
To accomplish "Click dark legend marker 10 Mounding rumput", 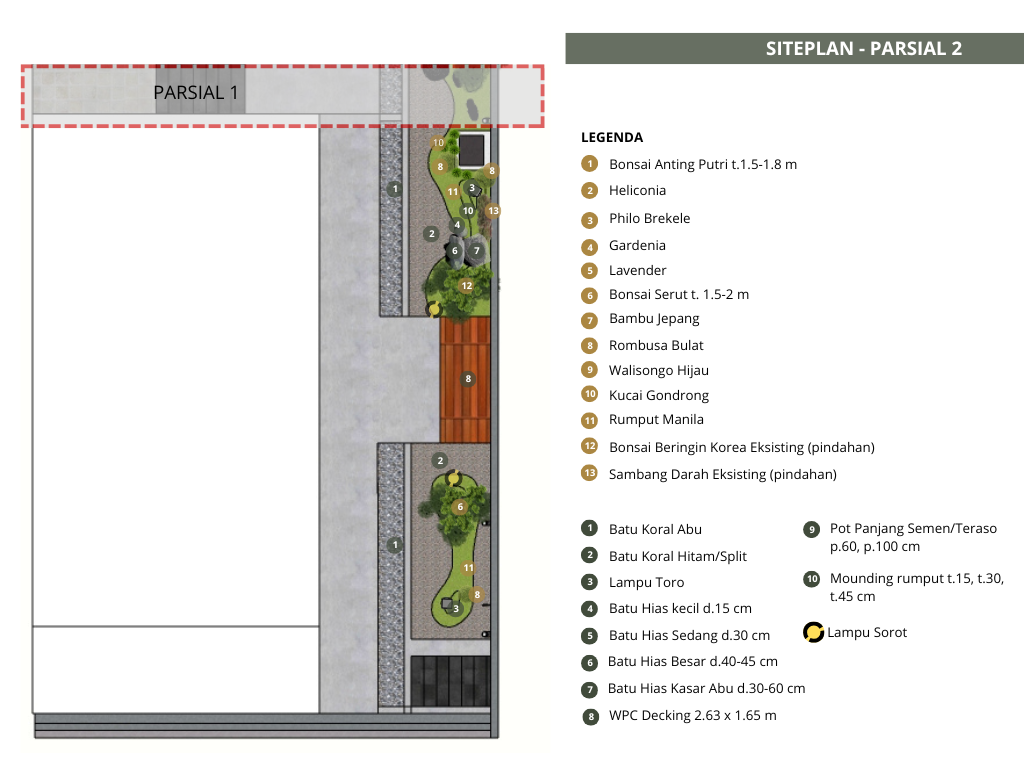I will coord(812,579).
